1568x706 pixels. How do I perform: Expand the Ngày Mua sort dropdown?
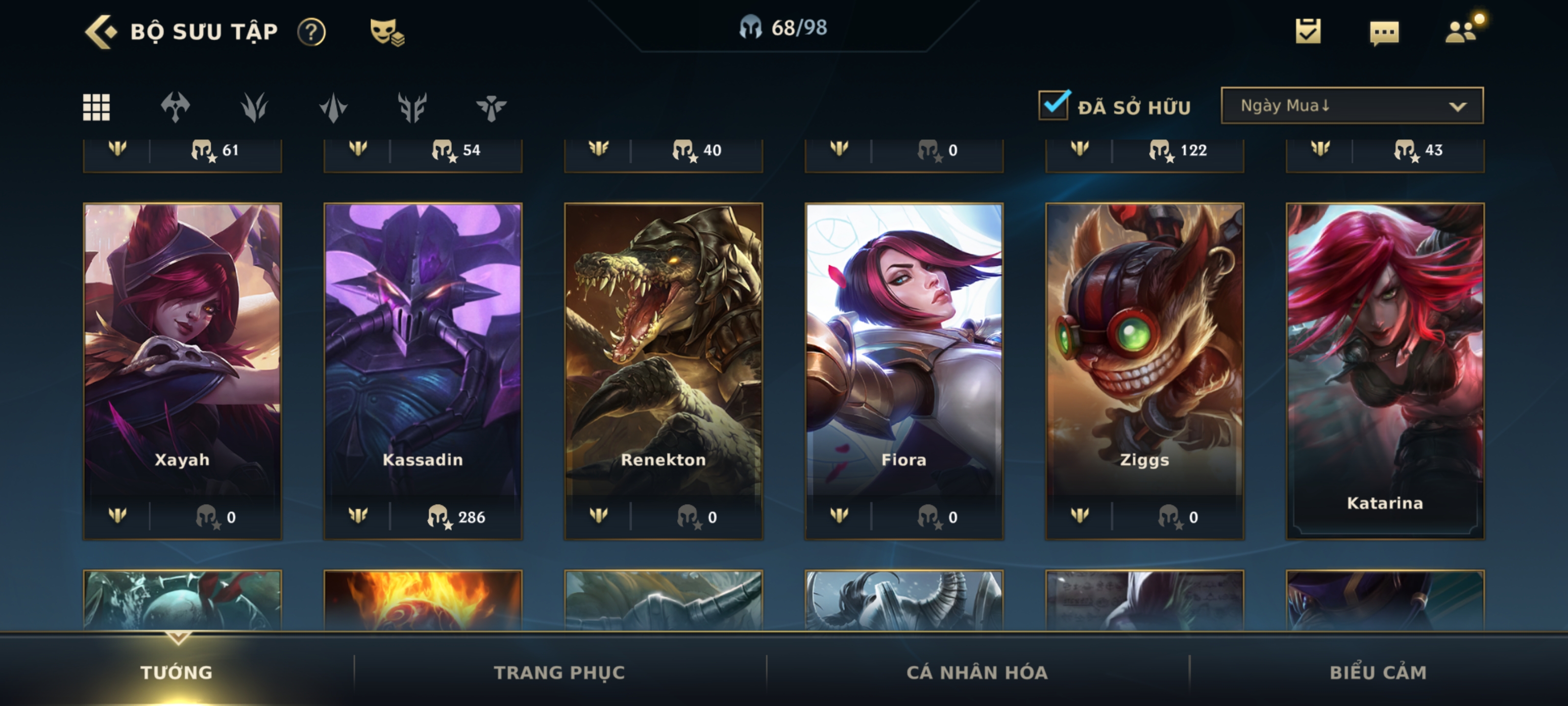1352,105
